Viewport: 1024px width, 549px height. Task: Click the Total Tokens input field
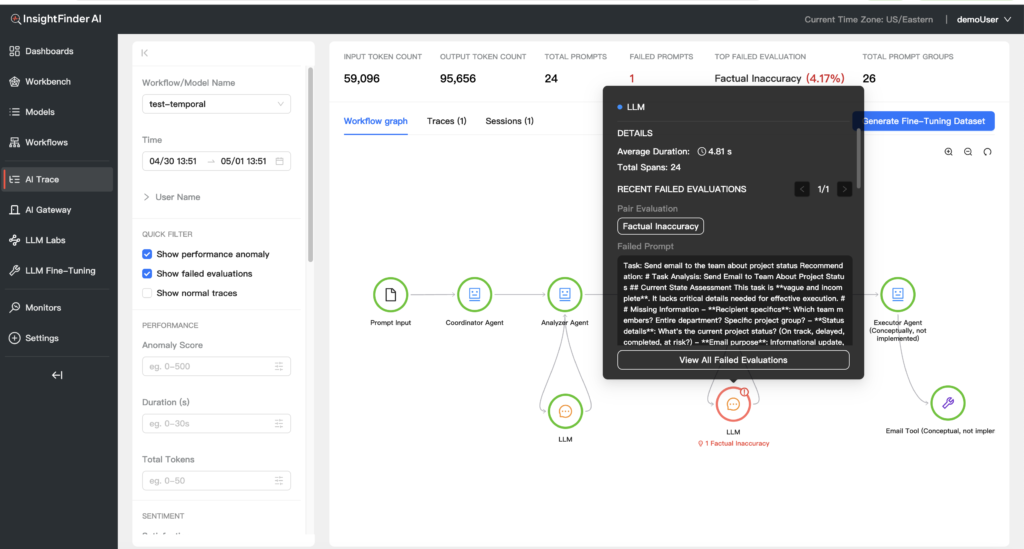(216, 481)
